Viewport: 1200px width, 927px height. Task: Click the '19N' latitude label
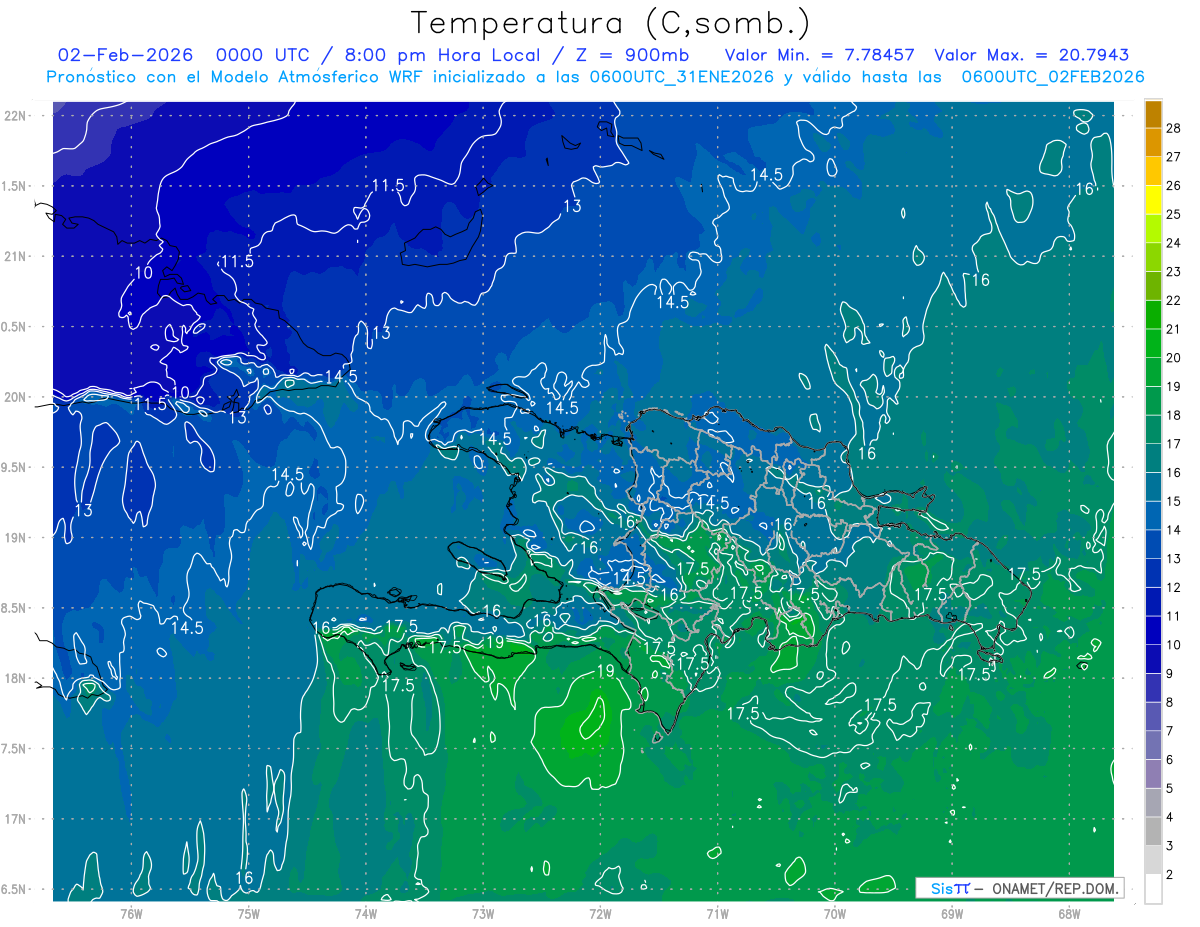pos(14,538)
